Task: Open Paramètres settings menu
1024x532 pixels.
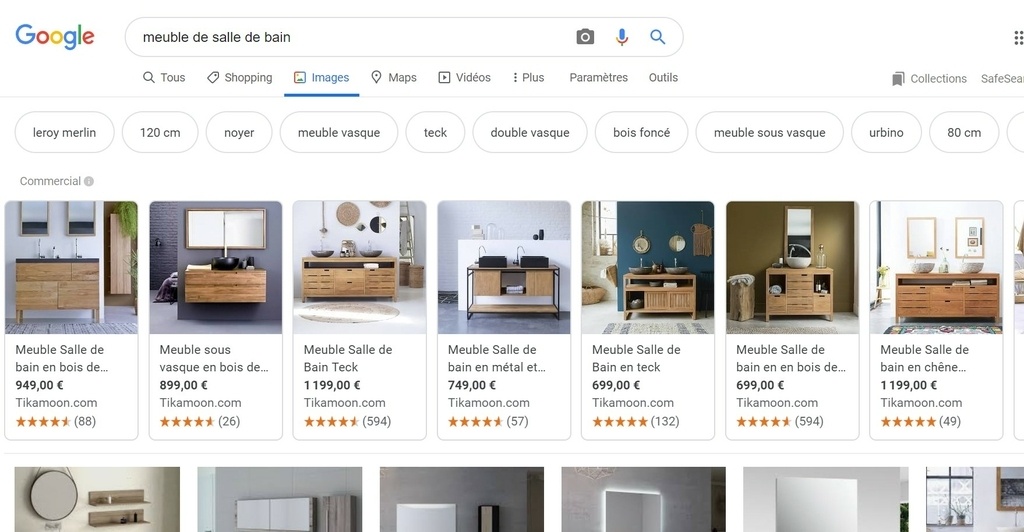Action: pos(598,78)
